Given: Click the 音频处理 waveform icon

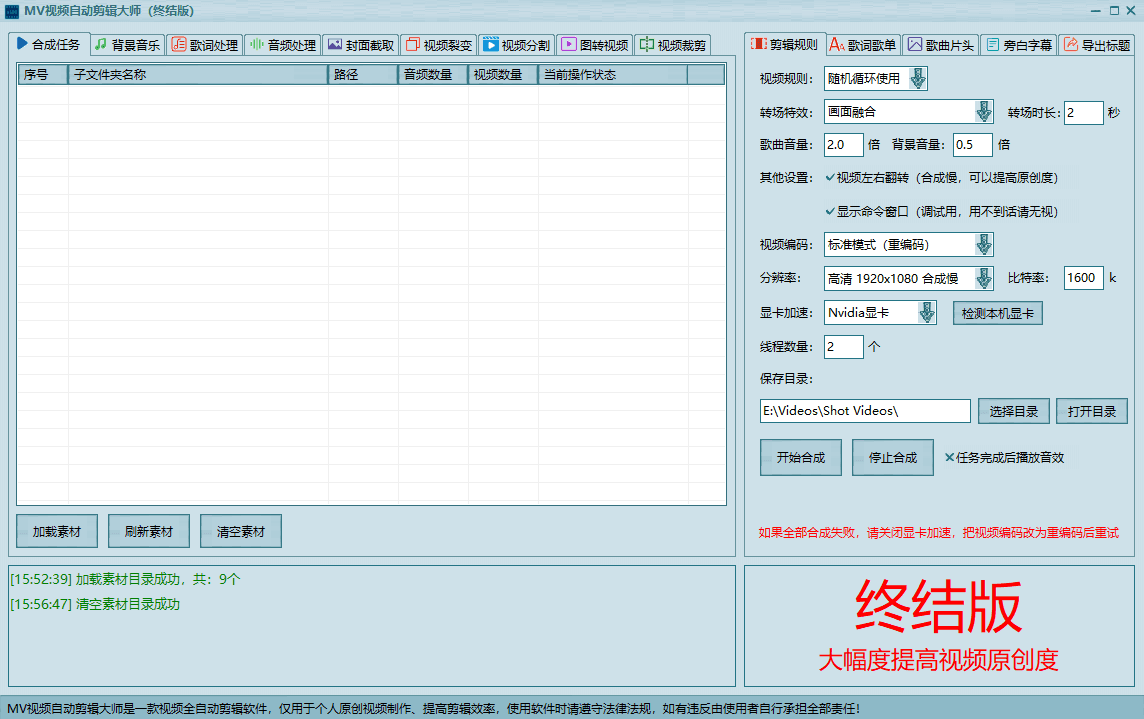Looking at the screenshot, I should [256, 45].
